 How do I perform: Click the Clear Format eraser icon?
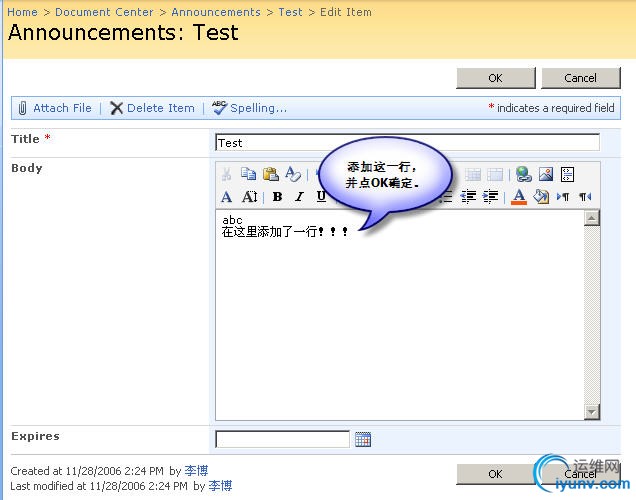coord(293,174)
